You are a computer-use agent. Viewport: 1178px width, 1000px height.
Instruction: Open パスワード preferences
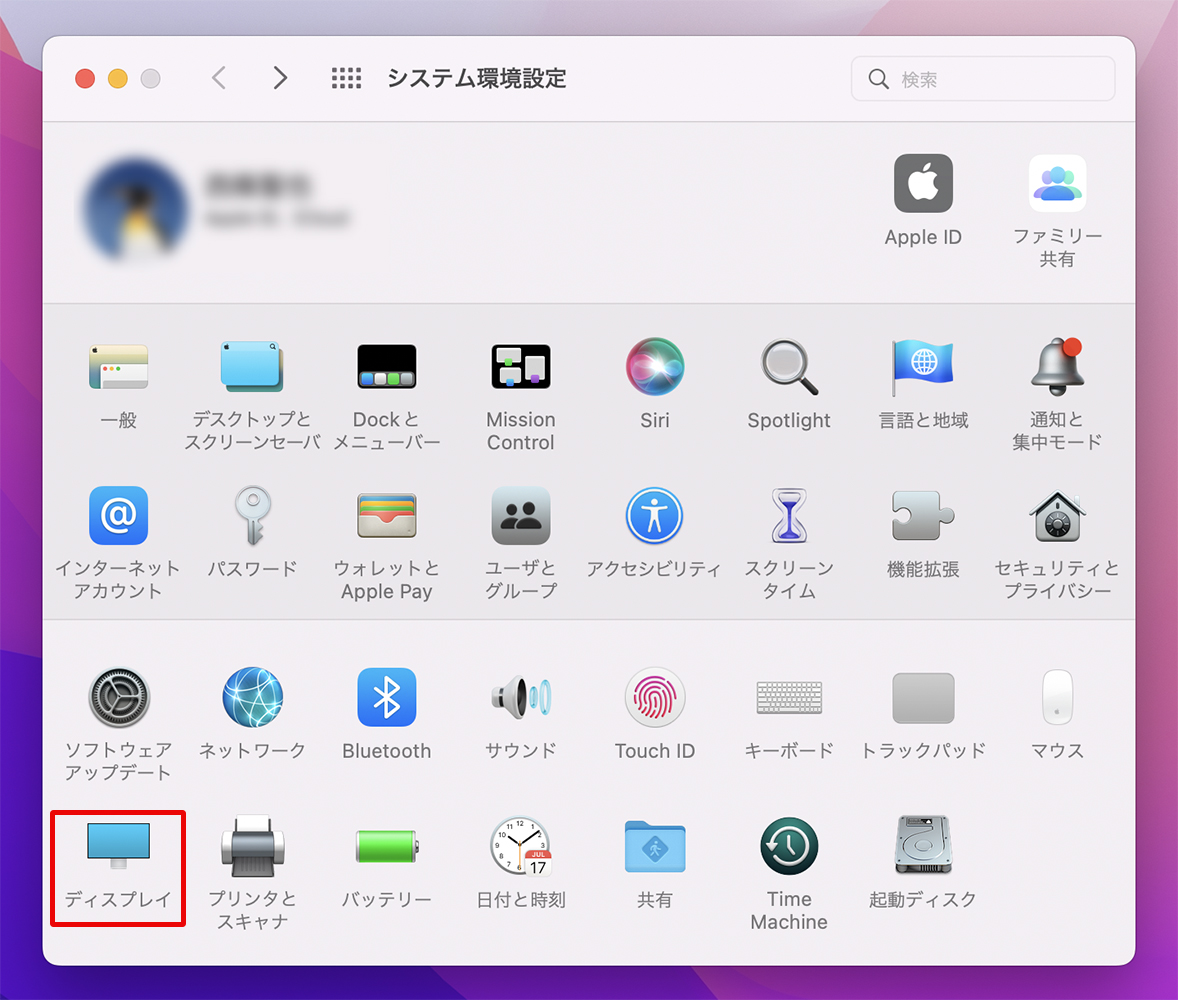coord(252,515)
